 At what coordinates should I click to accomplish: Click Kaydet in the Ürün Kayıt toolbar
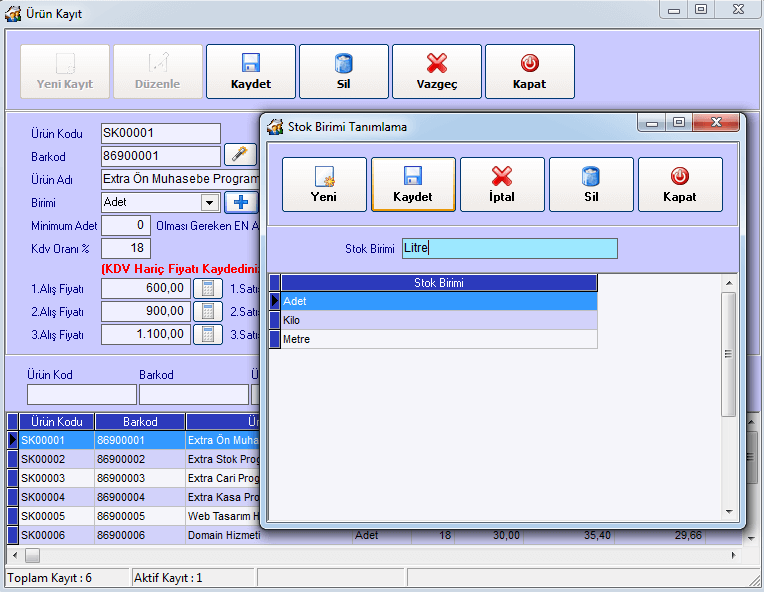click(250, 72)
